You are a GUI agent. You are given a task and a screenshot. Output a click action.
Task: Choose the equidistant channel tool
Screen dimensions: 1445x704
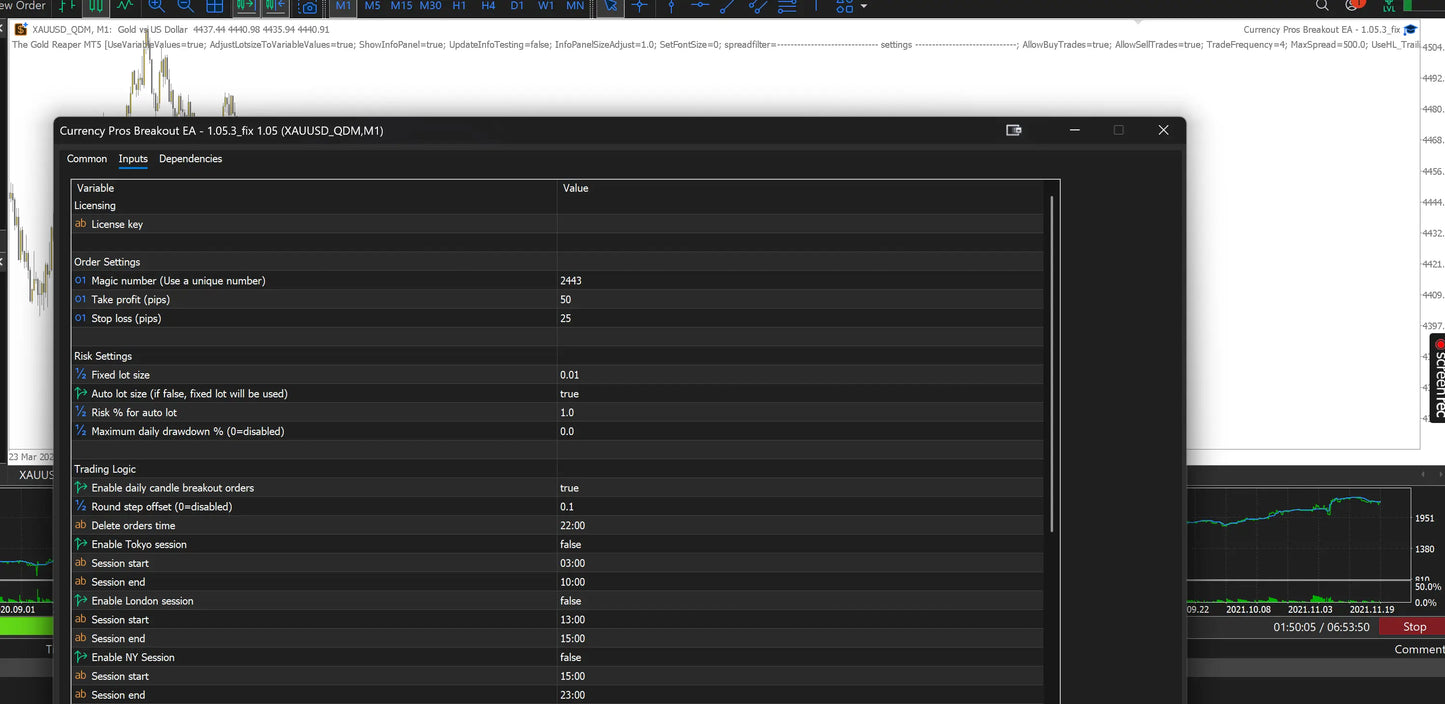758,6
